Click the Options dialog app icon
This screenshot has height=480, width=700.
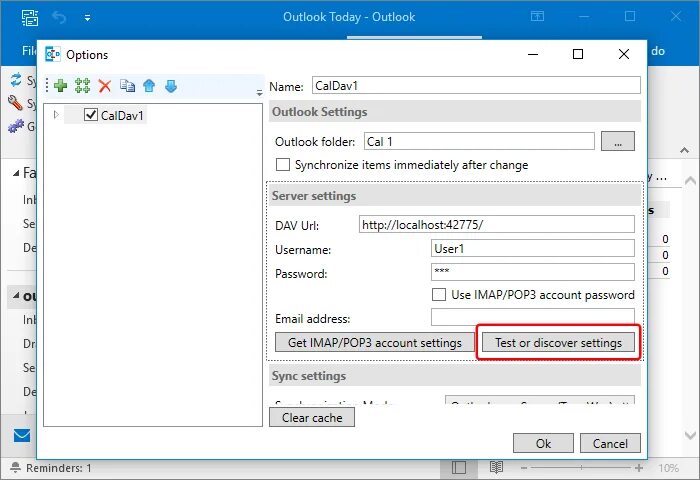53,54
